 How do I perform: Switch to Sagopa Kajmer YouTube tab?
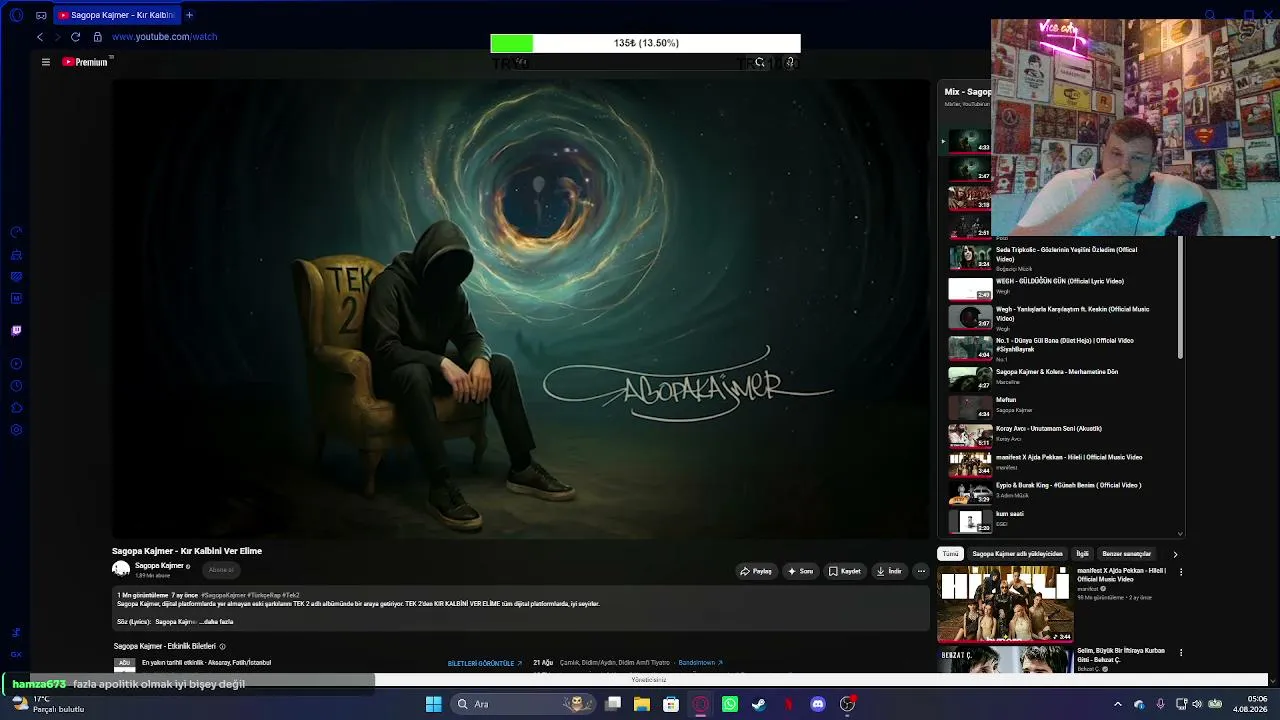pyautogui.click(x=116, y=15)
